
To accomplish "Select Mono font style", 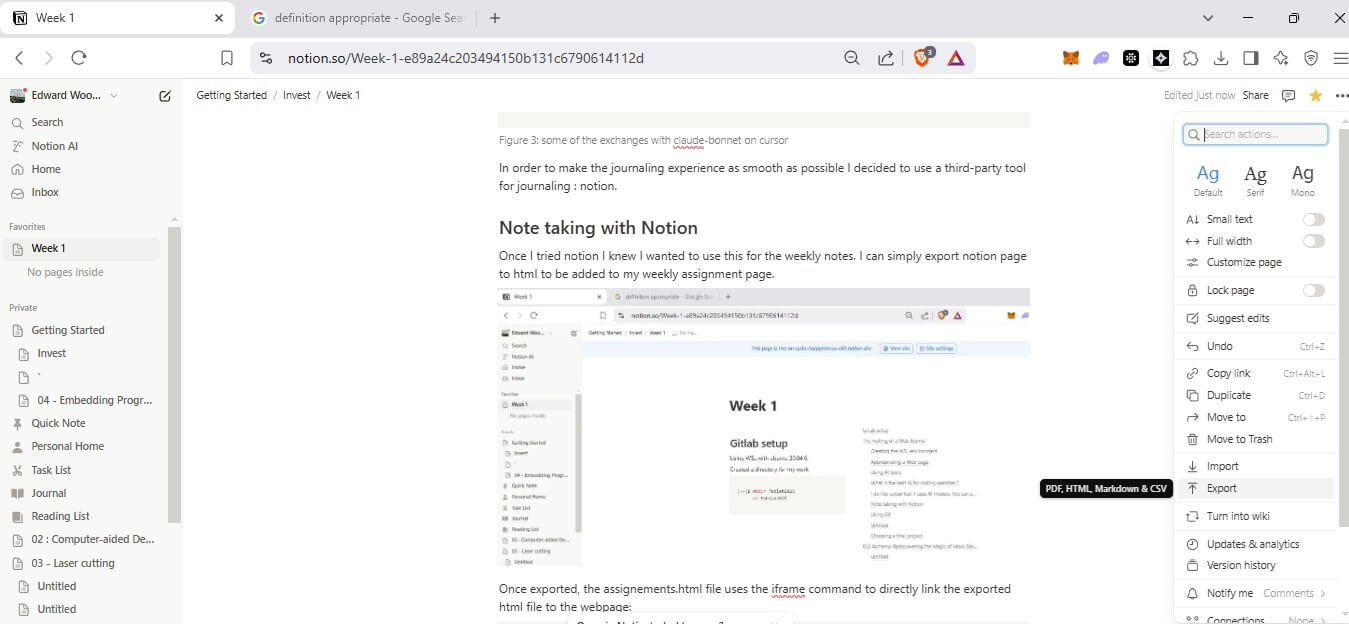I will tap(1302, 180).
